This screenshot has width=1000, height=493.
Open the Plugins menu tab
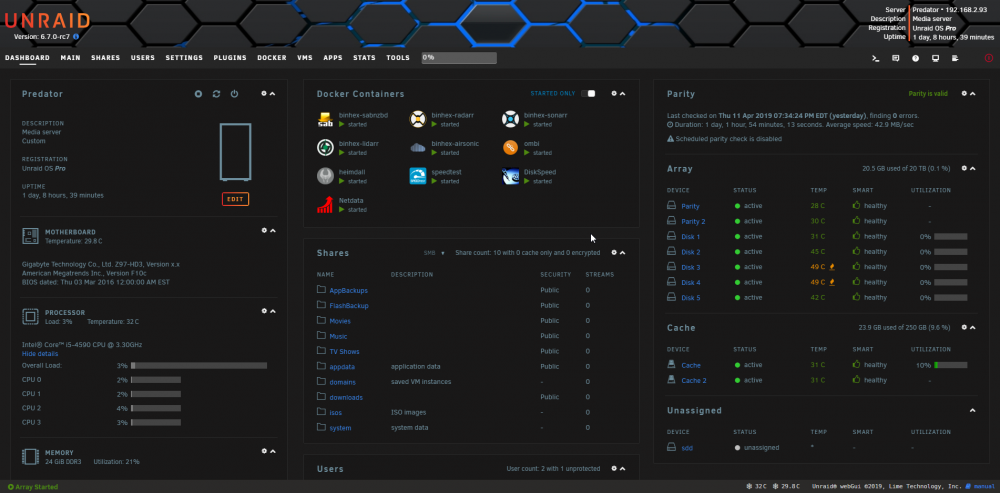[x=230, y=57]
